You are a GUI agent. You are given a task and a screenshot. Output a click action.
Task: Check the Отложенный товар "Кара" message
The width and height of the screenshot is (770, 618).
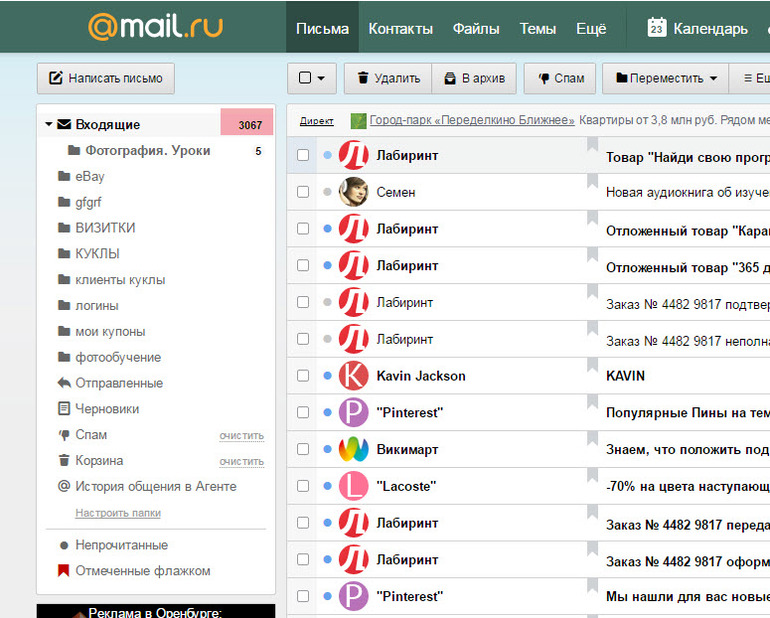[x=303, y=228]
